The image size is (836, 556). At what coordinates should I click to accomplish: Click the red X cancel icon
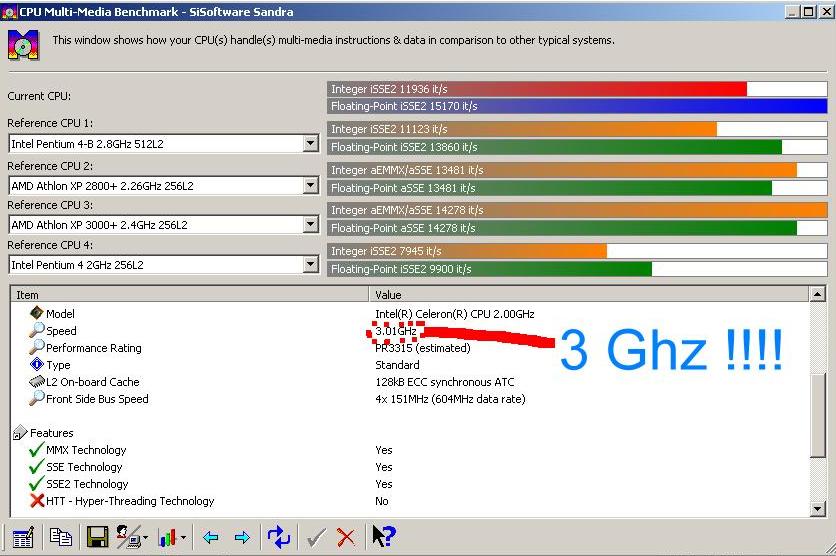(x=346, y=537)
